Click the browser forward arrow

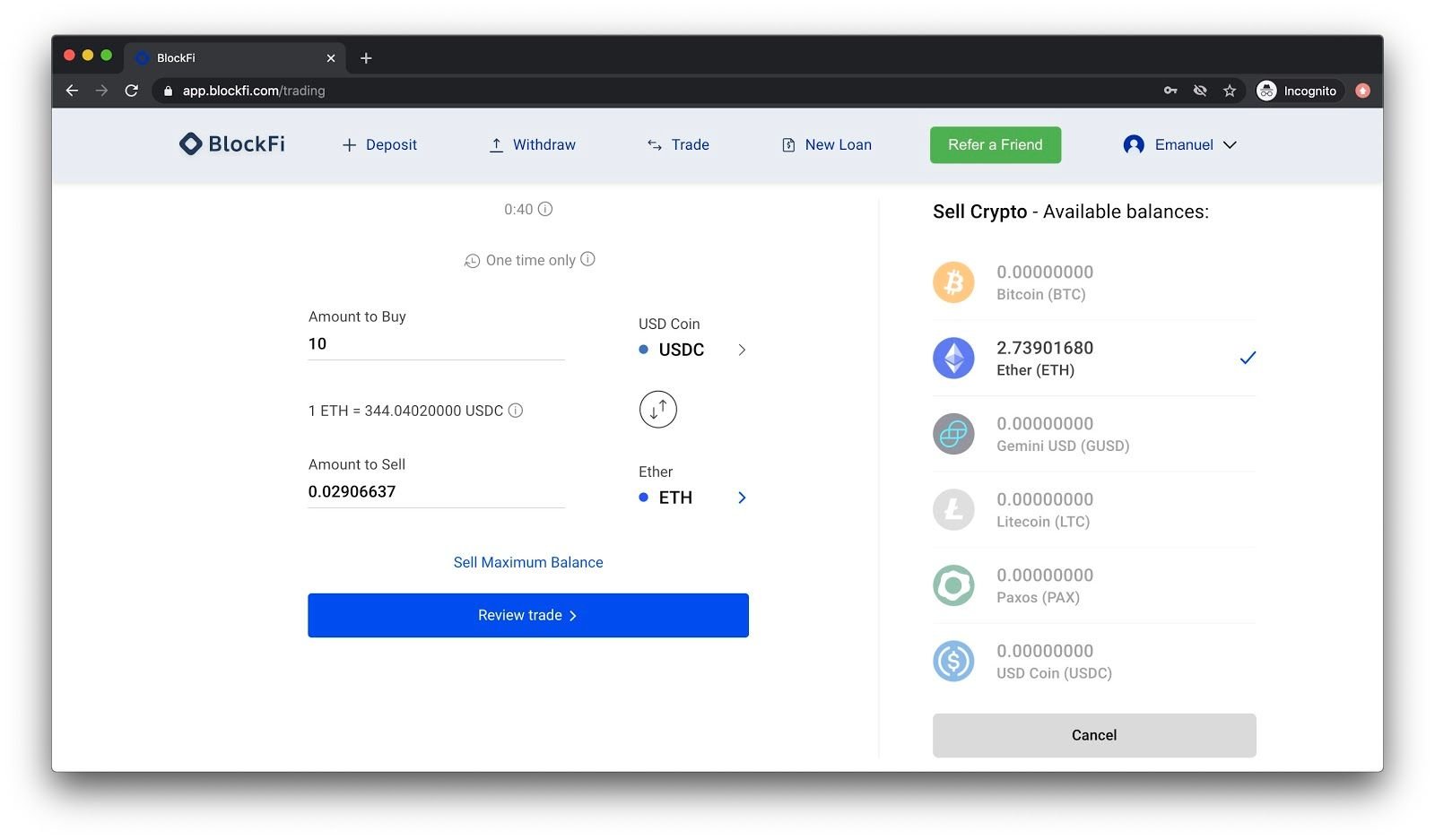coord(101,91)
